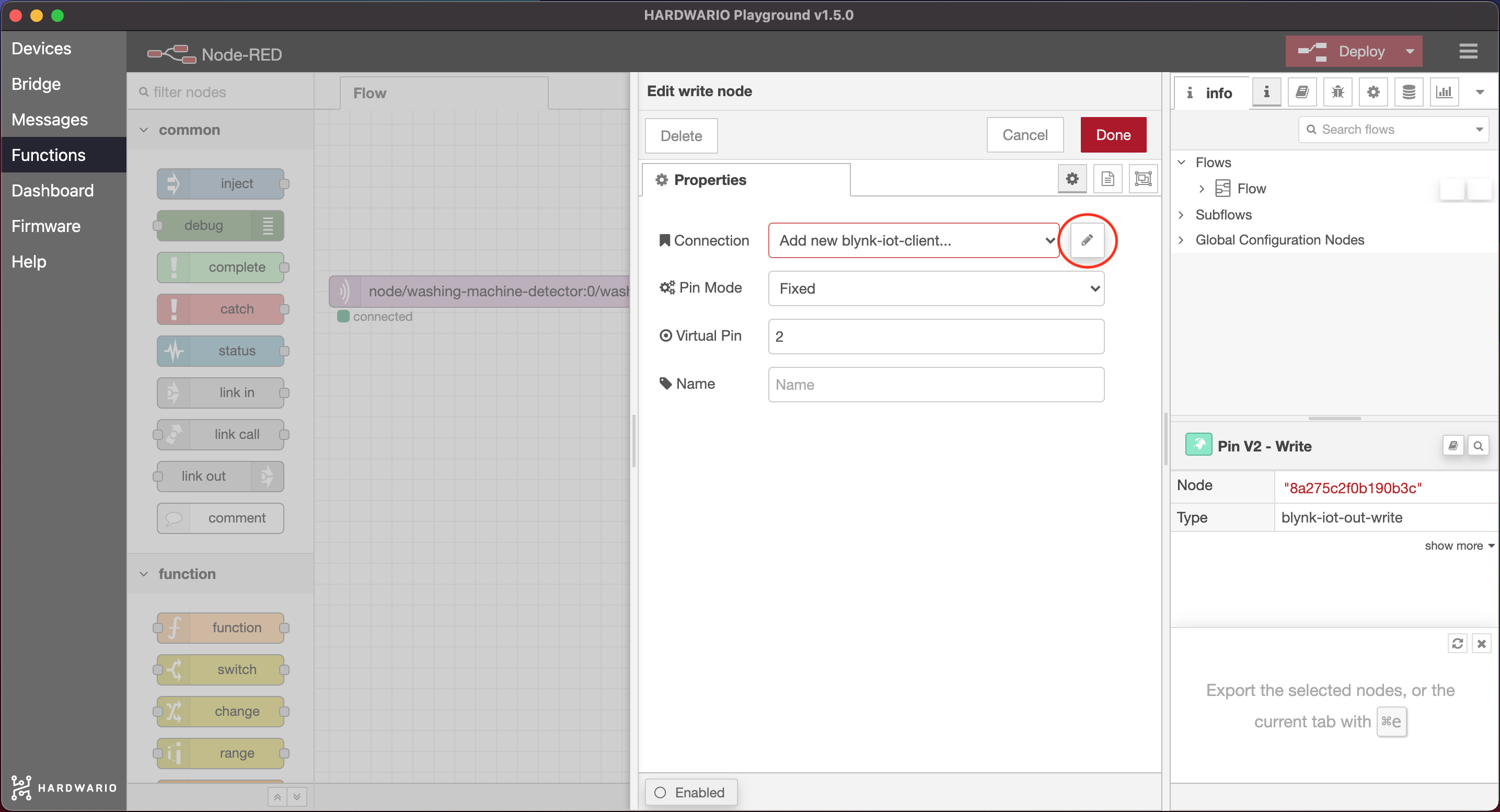Open context data database sidebar tab
The height and width of the screenshot is (812, 1500).
pos(1409,92)
